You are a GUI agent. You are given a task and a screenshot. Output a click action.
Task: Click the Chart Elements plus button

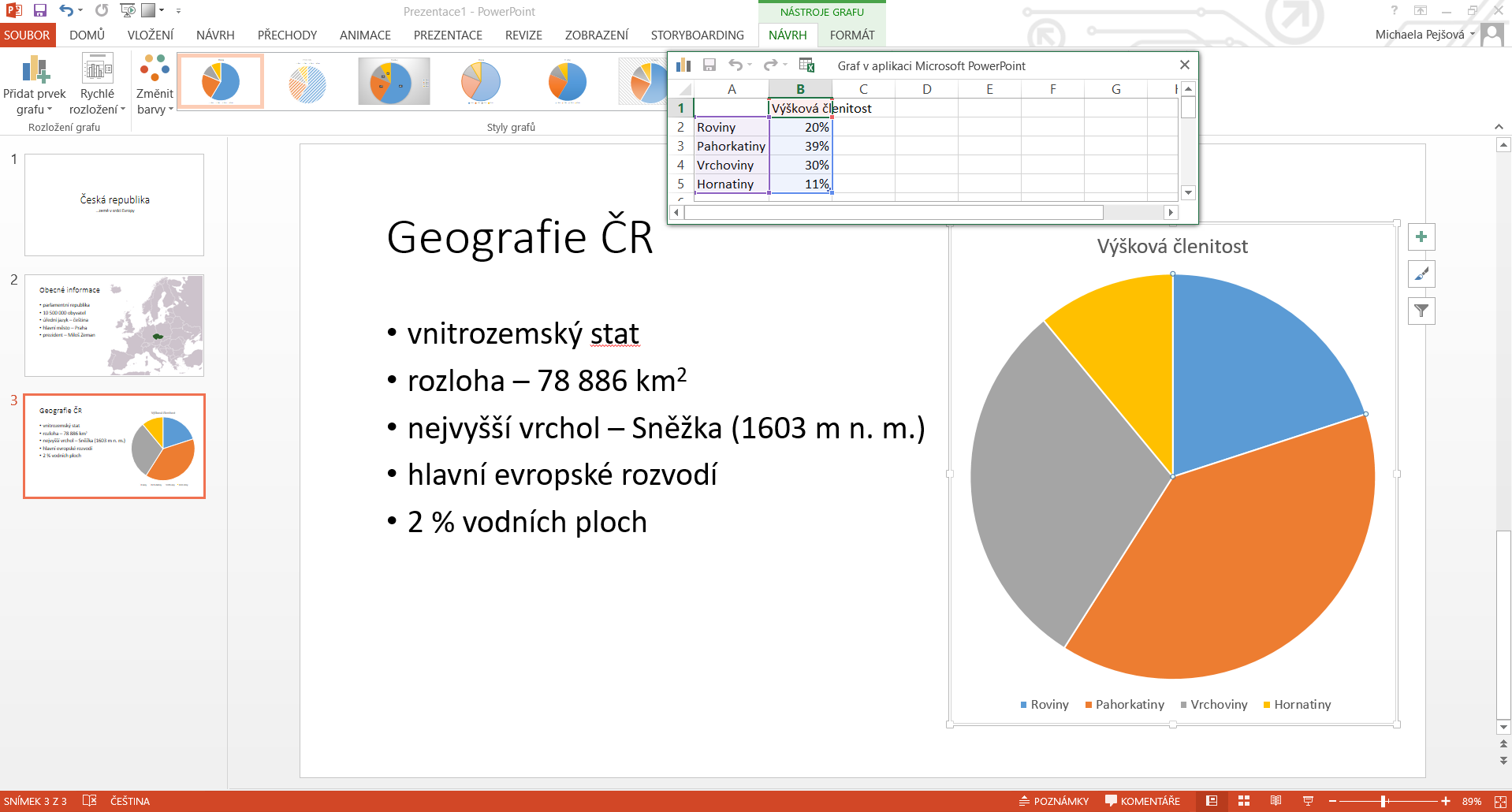click(x=1421, y=237)
